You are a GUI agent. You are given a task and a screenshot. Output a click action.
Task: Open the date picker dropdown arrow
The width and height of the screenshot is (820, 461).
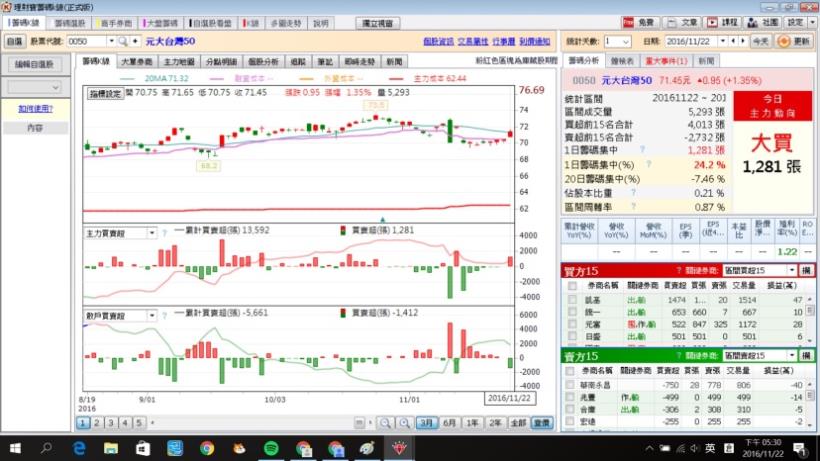point(723,41)
